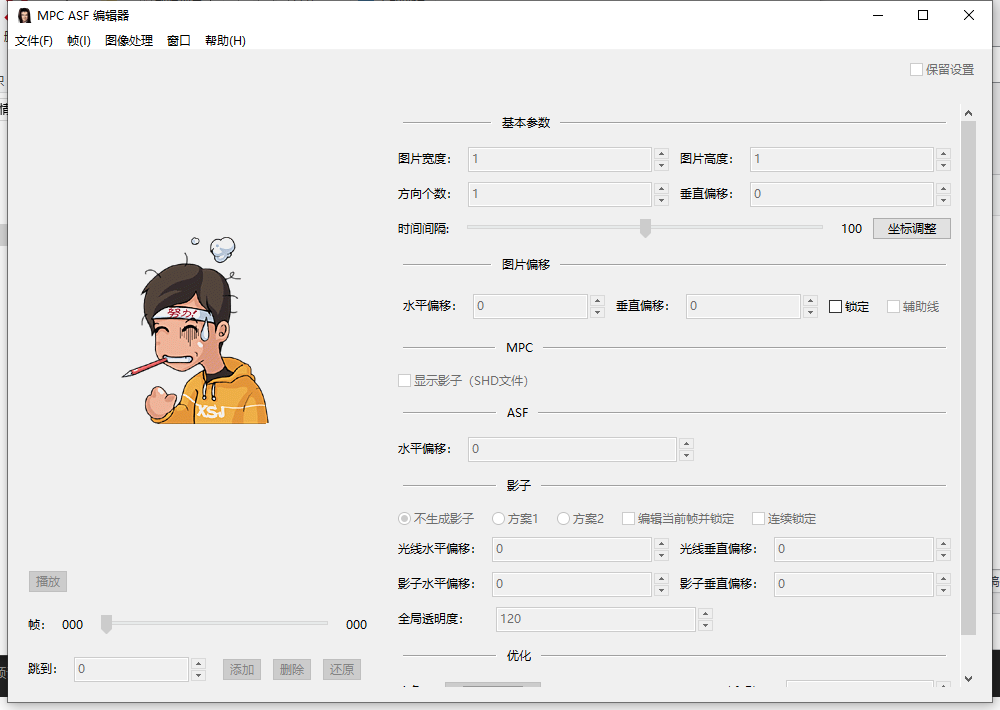The width and height of the screenshot is (1000, 710).
Task: Open the 图像处理 menu
Action: click(x=129, y=41)
